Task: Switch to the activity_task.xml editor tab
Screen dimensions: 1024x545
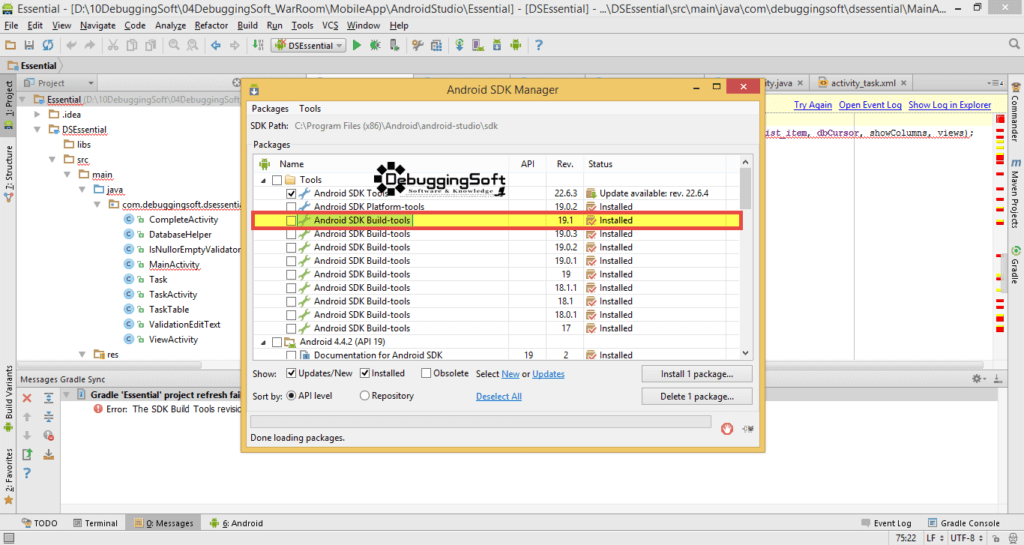Action: 862,83
